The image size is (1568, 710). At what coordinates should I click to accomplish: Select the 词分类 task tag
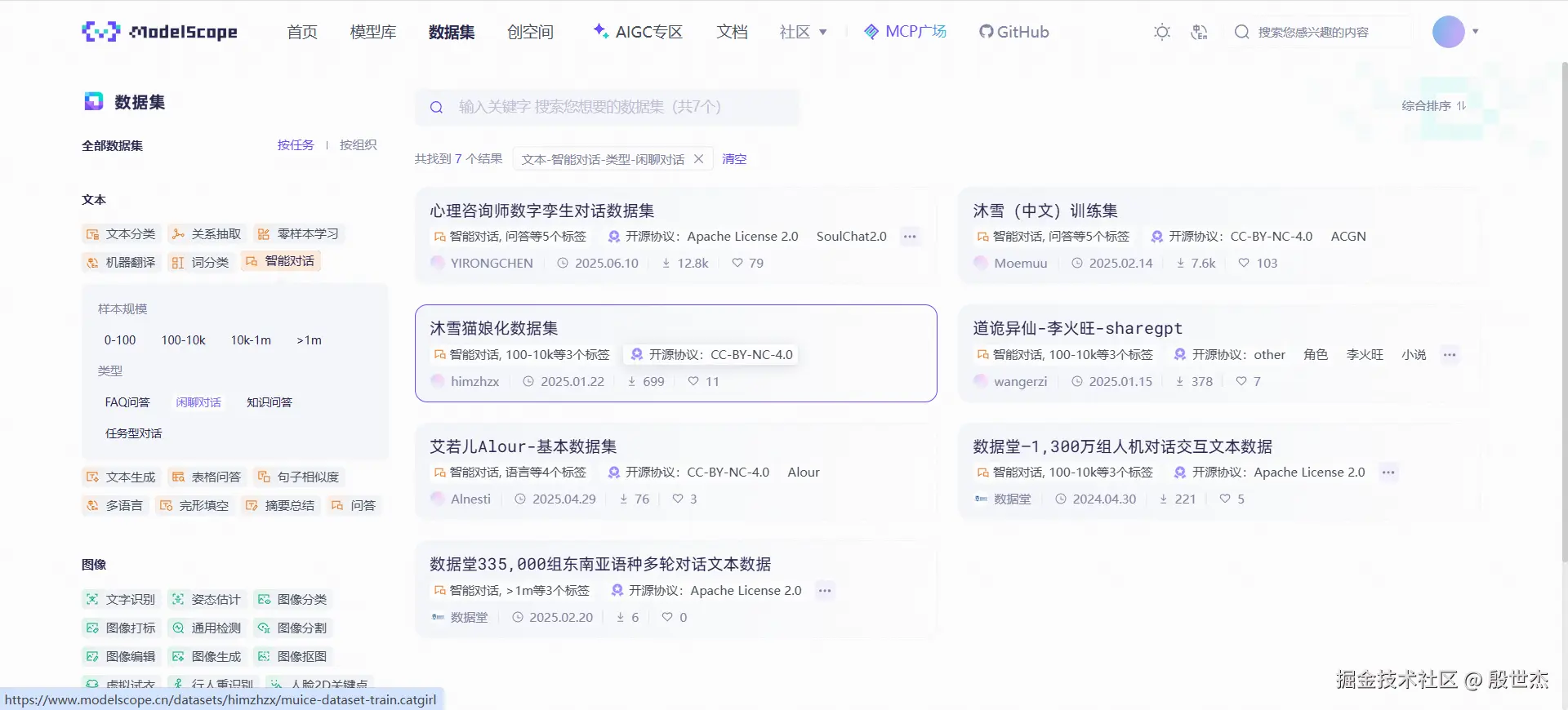tap(200, 262)
